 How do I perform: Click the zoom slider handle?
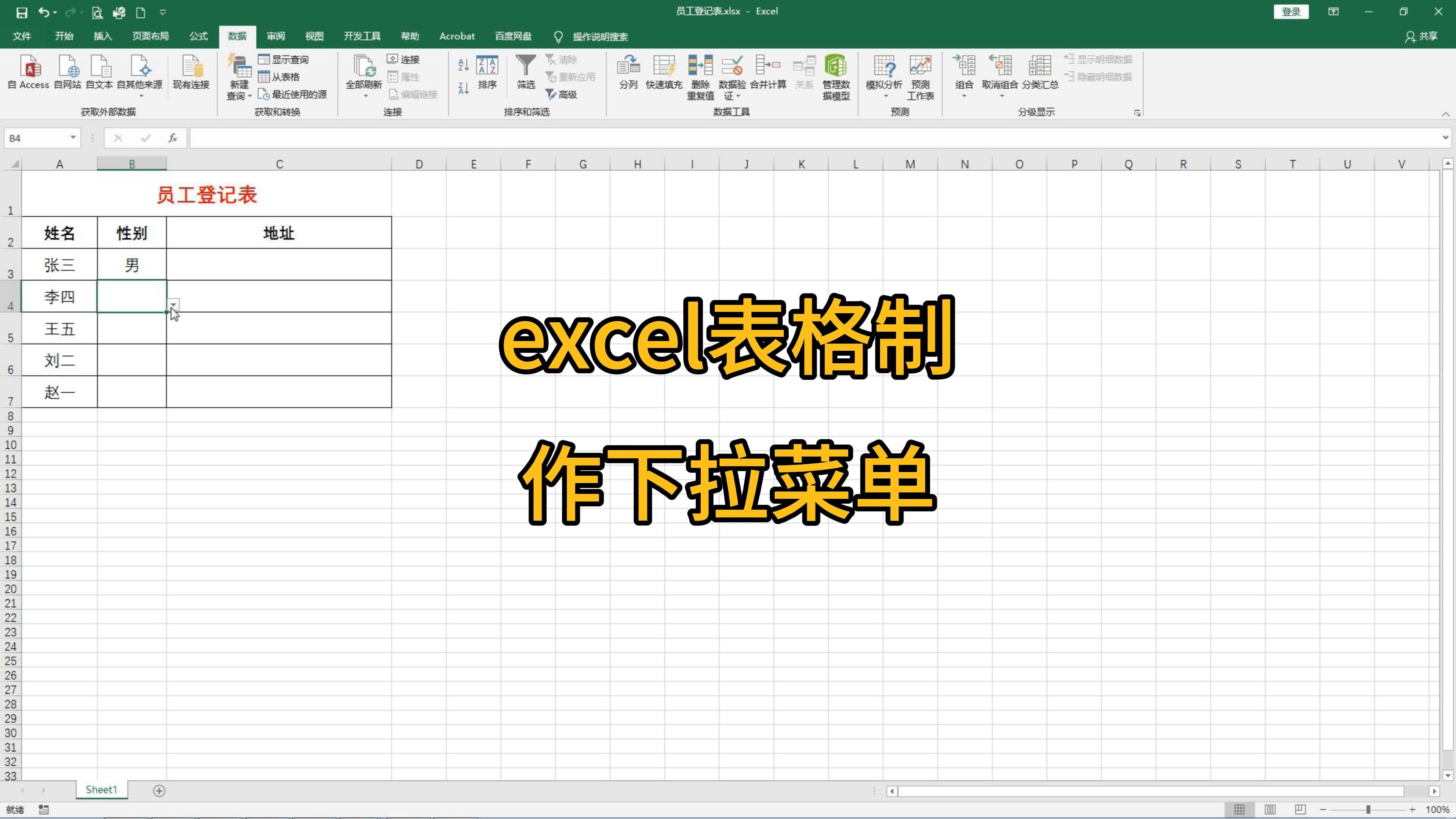click(x=1368, y=810)
